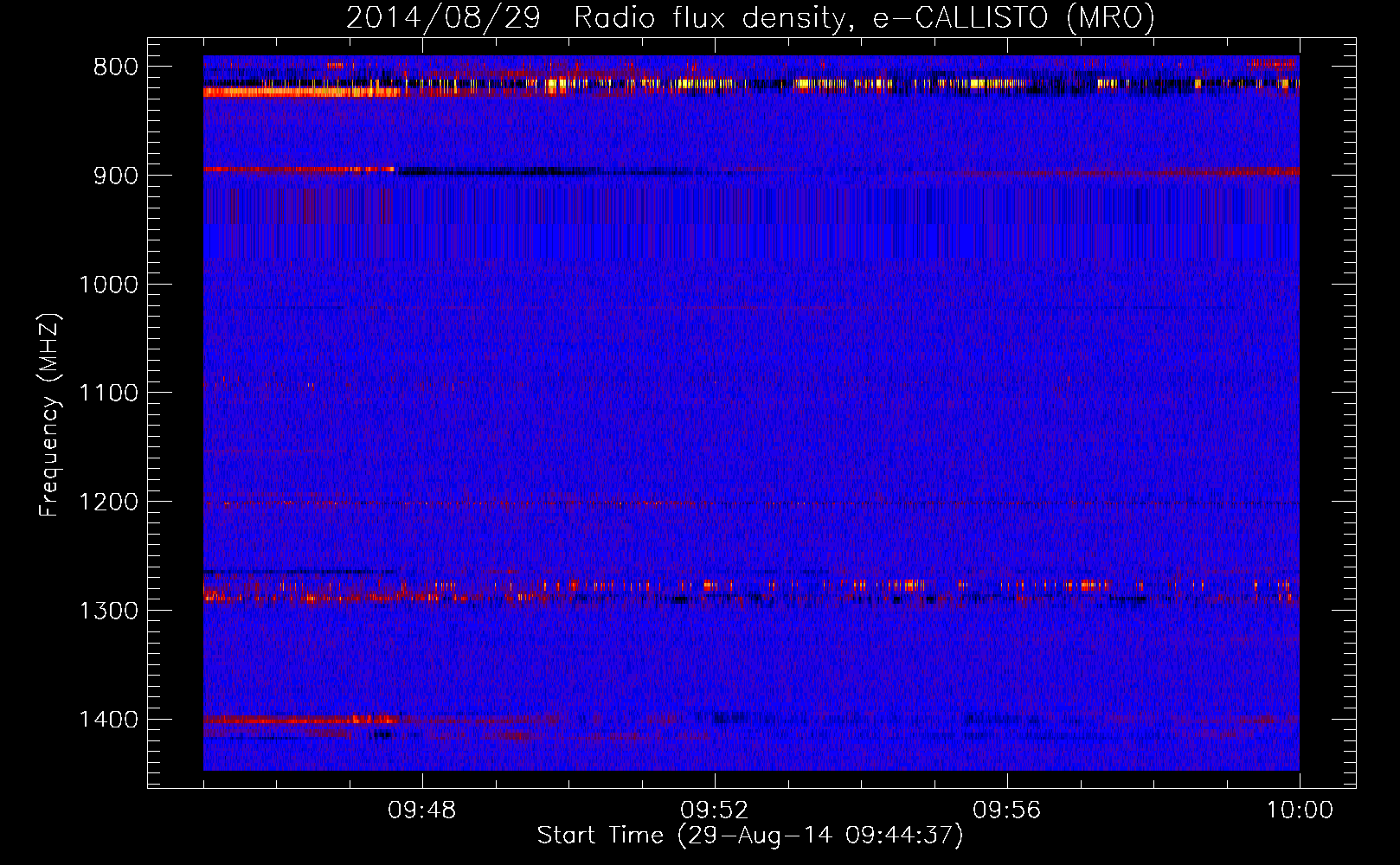The image size is (1400, 865).
Task: Click the plot title '2014/08/29 Radio flux density, e-CALLISTO (MRO)'
Action: [750, 17]
